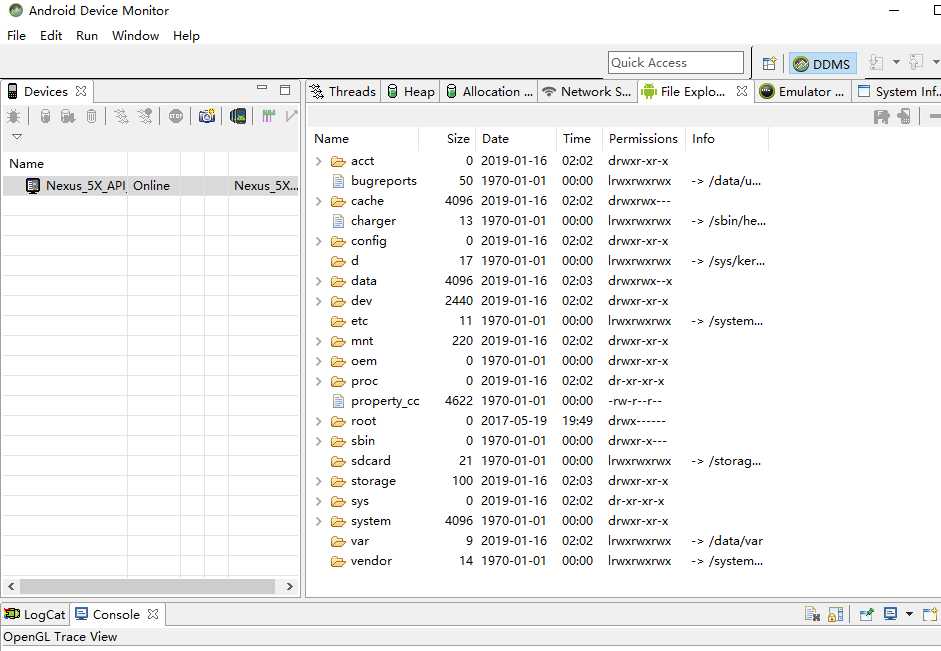
Task: Open the Devices view menu triangle
Action: (17, 137)
